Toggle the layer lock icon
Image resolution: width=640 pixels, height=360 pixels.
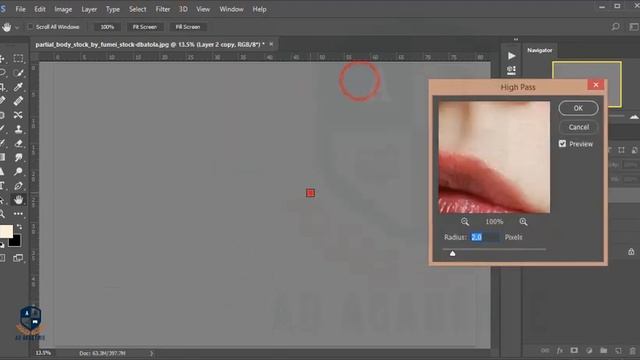631,251
